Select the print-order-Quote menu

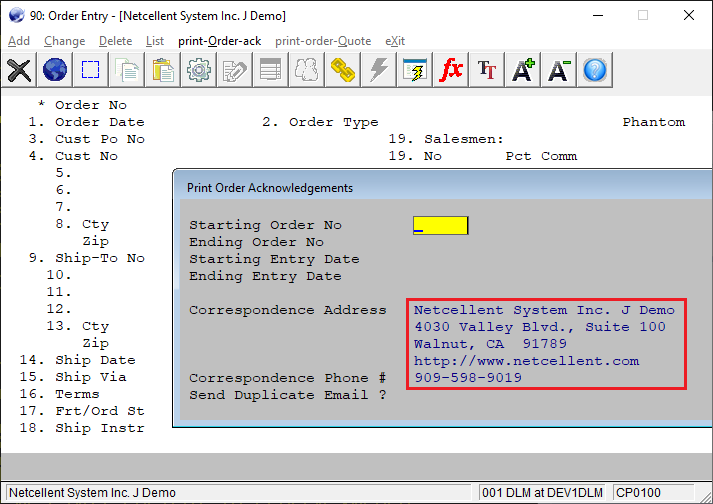coord(323,41)
